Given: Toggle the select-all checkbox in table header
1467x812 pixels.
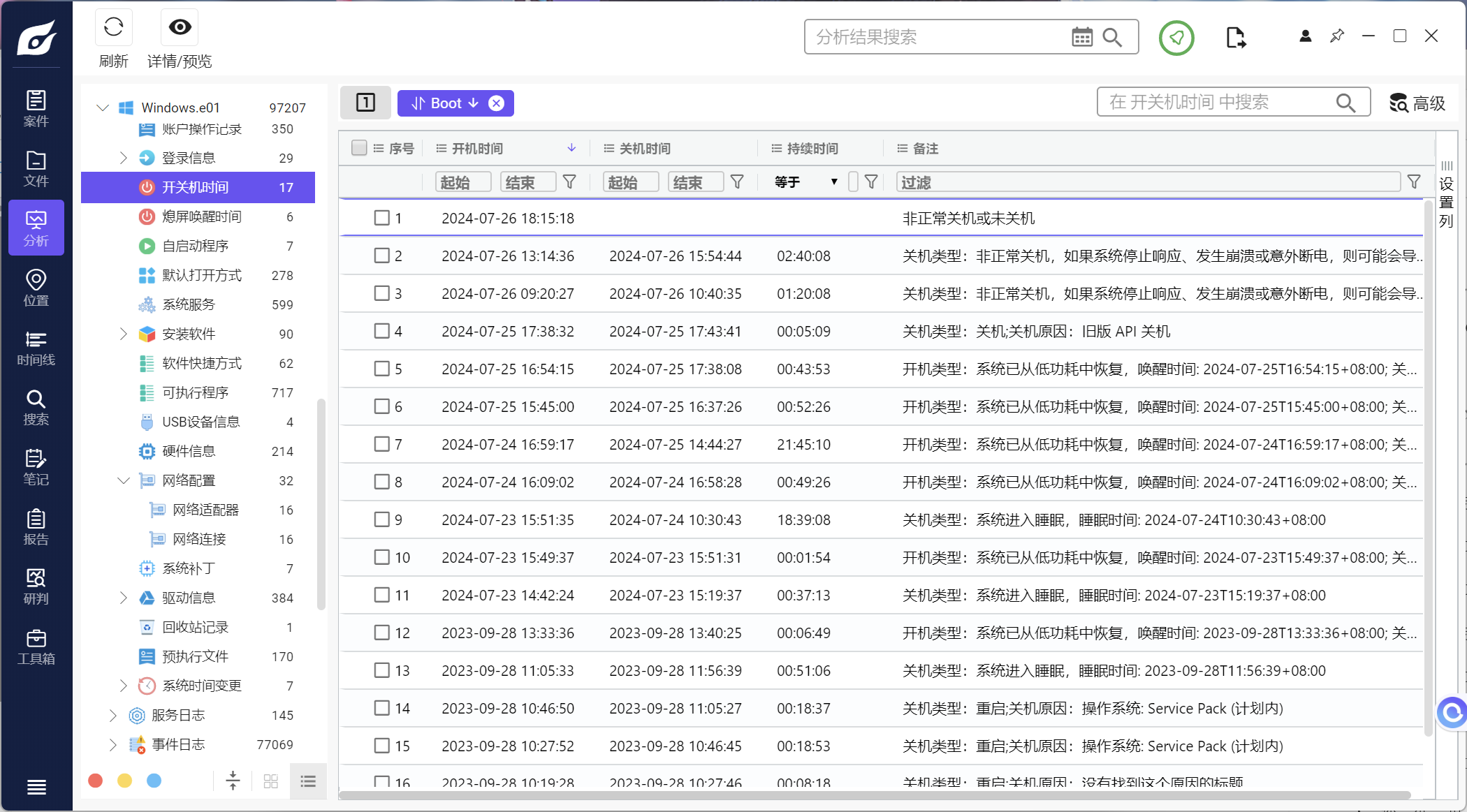Looking at the screenshot, I should point(359,148).
